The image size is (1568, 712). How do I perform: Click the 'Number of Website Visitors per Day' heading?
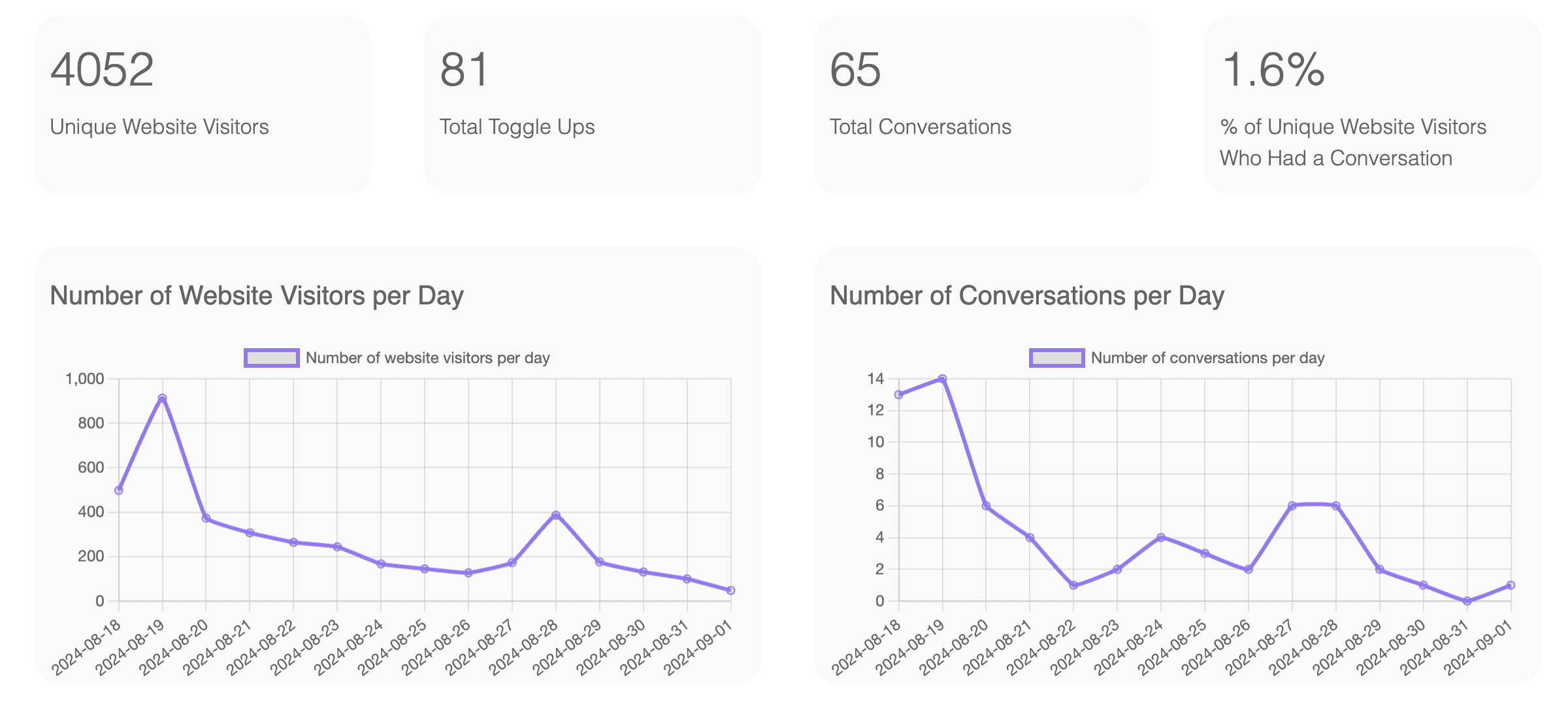pos(257,296)
